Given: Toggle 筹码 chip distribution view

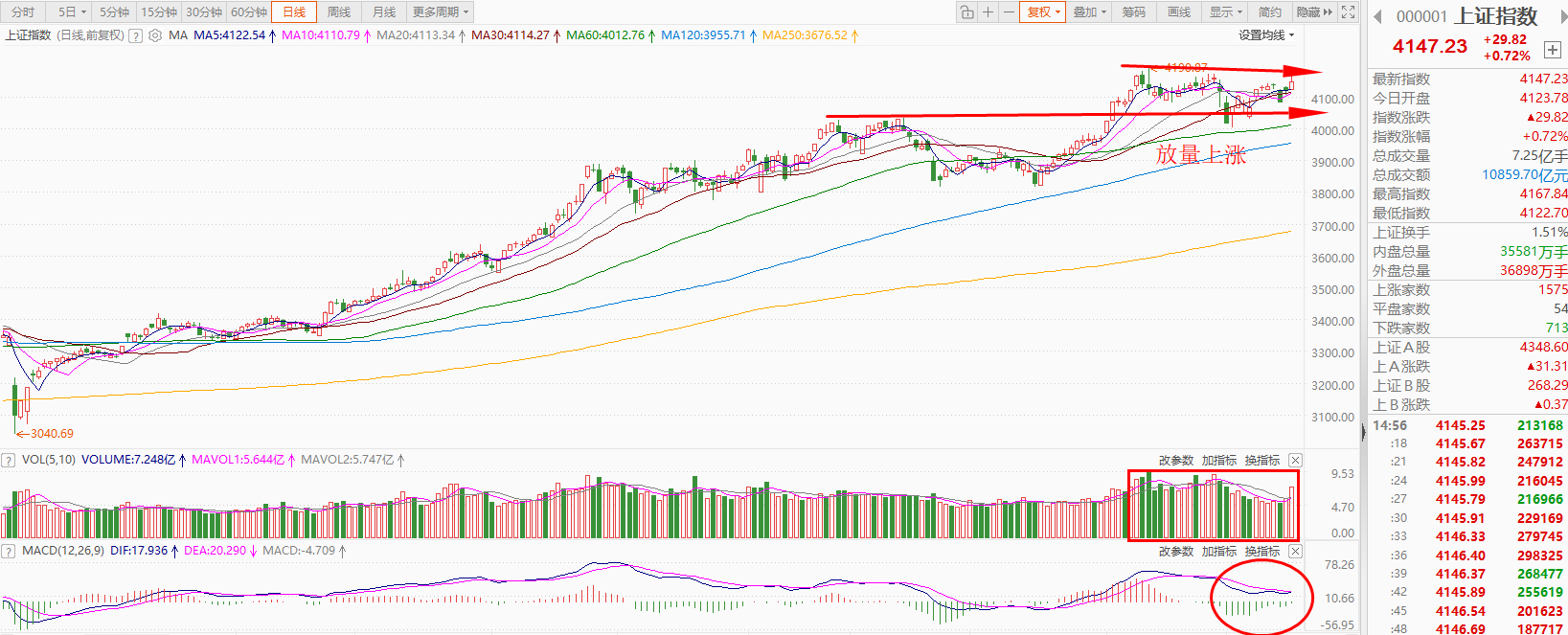Looking at the screenshot, I should point(1134,11).
